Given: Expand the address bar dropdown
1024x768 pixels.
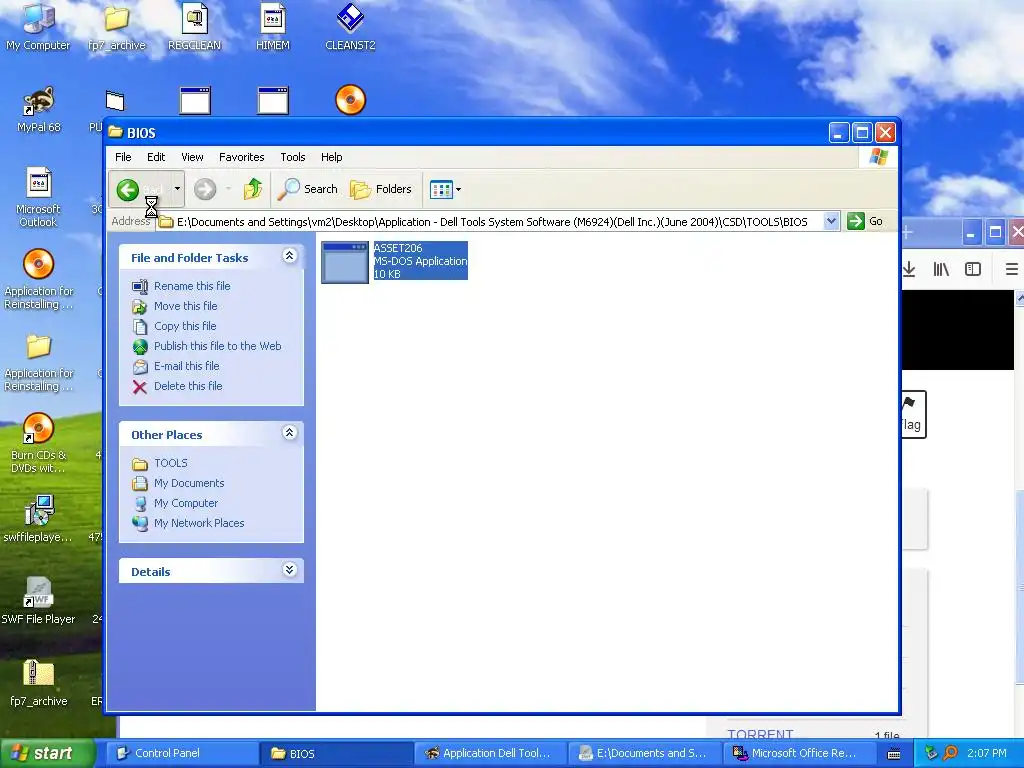Looking at the screenshot, I should click(x=831, y=221).
